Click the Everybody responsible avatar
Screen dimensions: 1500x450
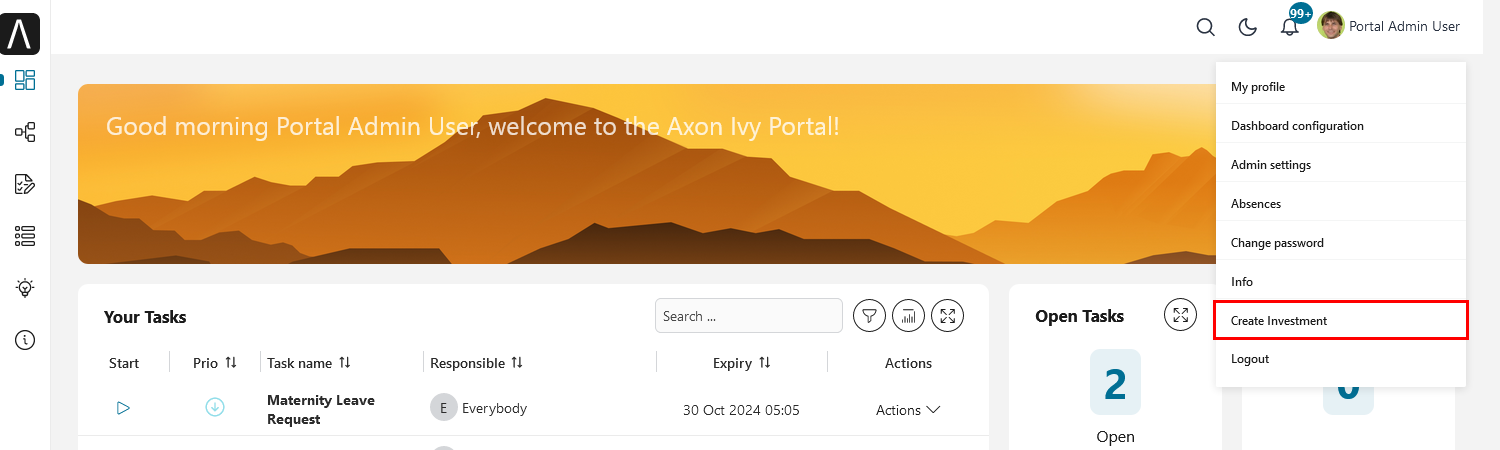[x=444, y=408]
